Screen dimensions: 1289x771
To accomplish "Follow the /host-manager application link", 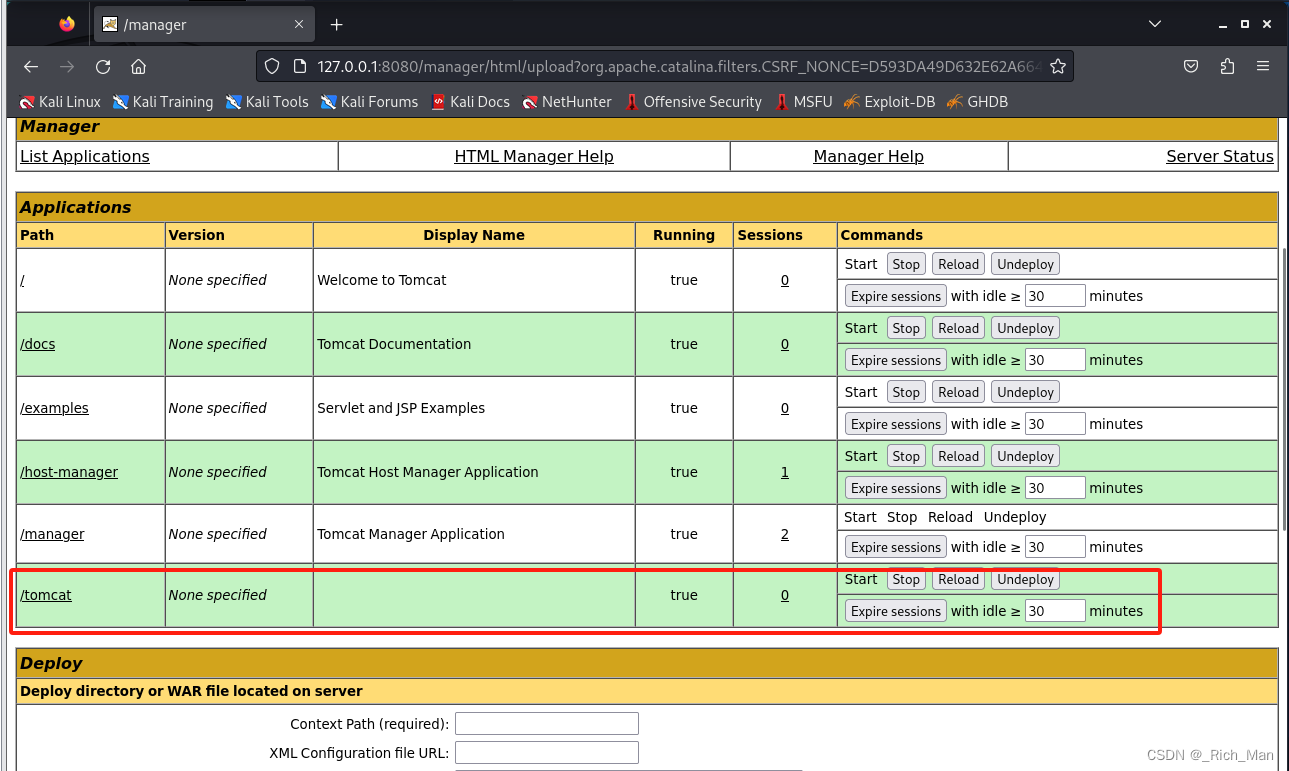I will click(x=69, y=471).
